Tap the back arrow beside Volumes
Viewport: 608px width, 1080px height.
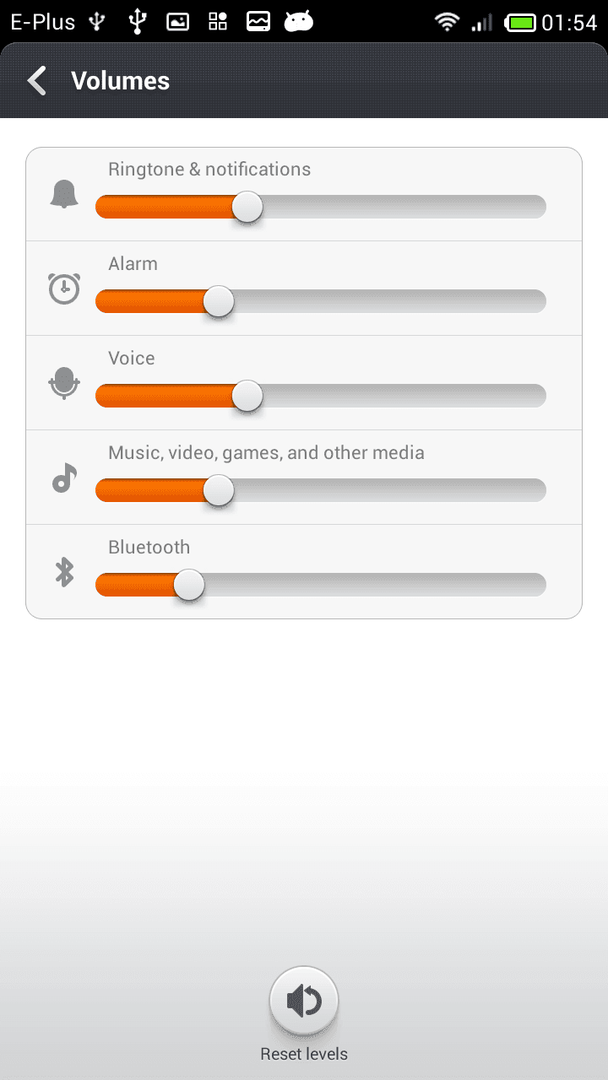click(x=36, y=81)
